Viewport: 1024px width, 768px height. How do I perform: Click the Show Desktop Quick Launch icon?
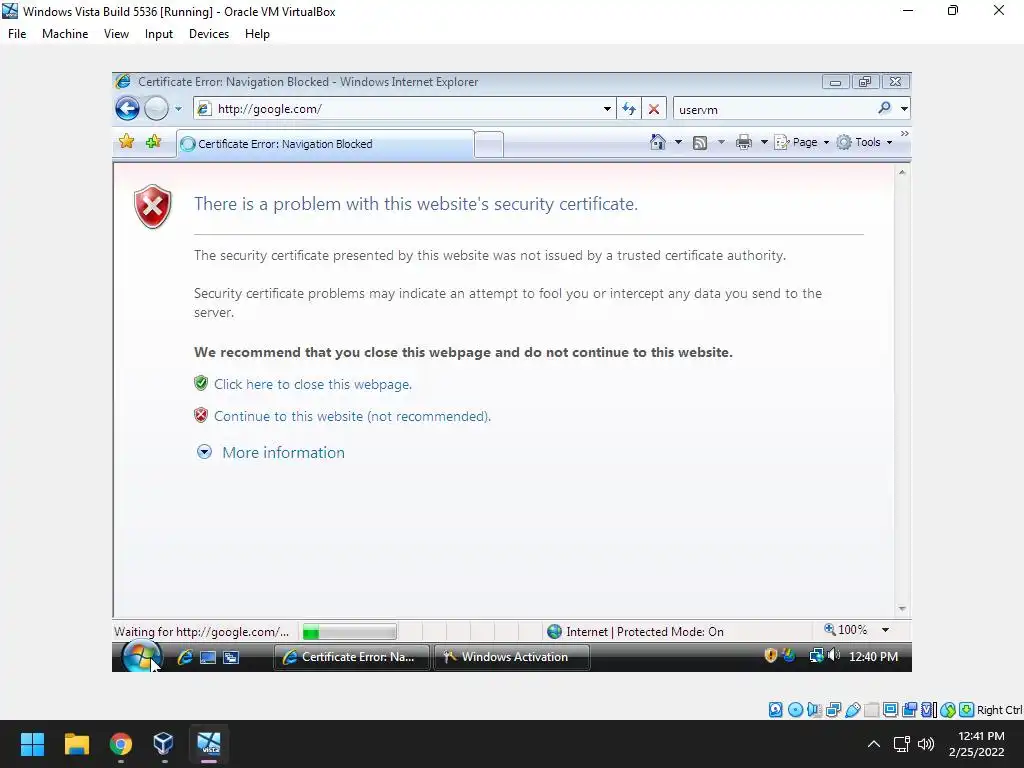click(x=208, y=658)
